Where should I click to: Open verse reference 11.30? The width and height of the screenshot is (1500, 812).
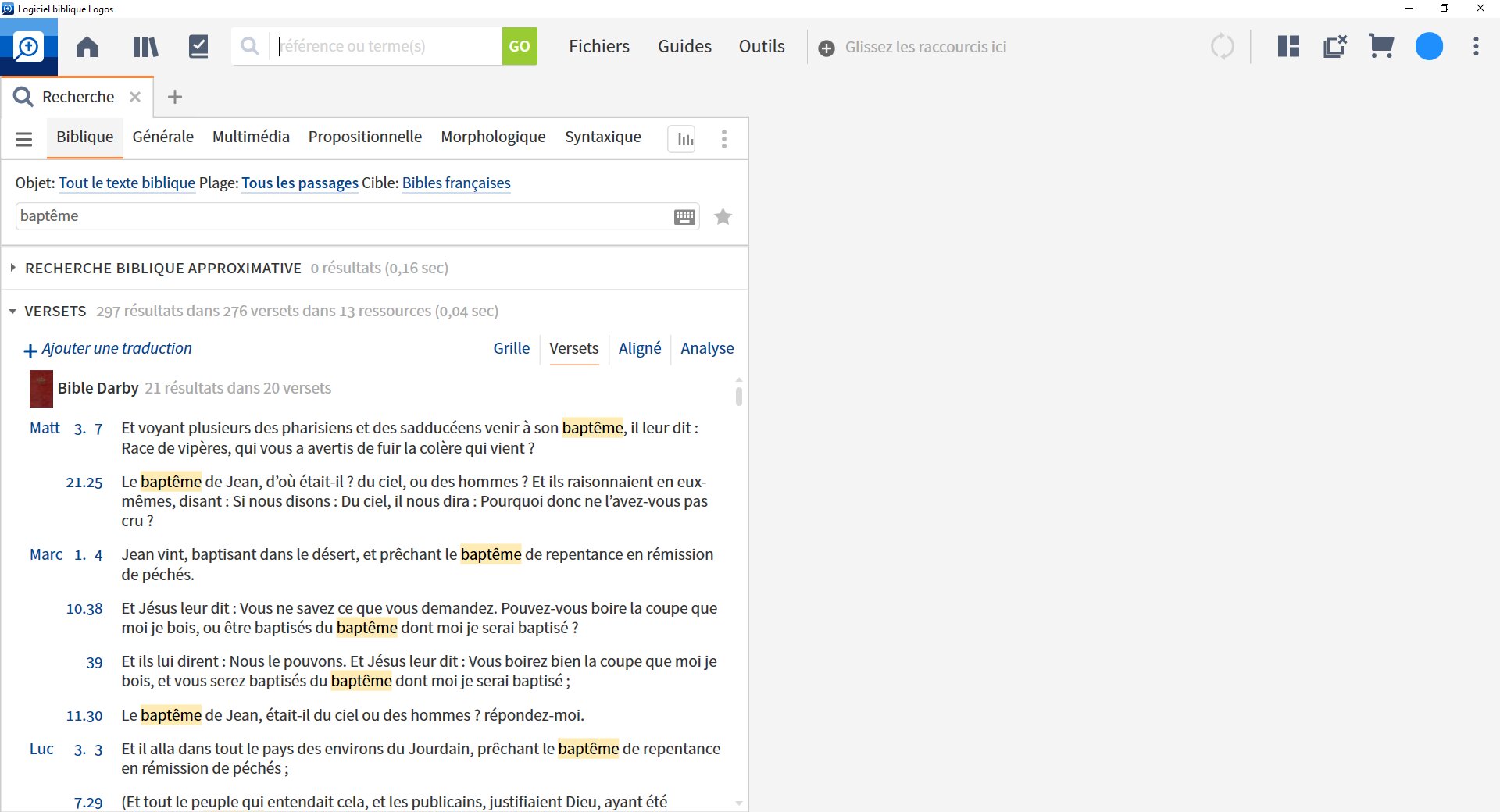(x=84, y=716)
